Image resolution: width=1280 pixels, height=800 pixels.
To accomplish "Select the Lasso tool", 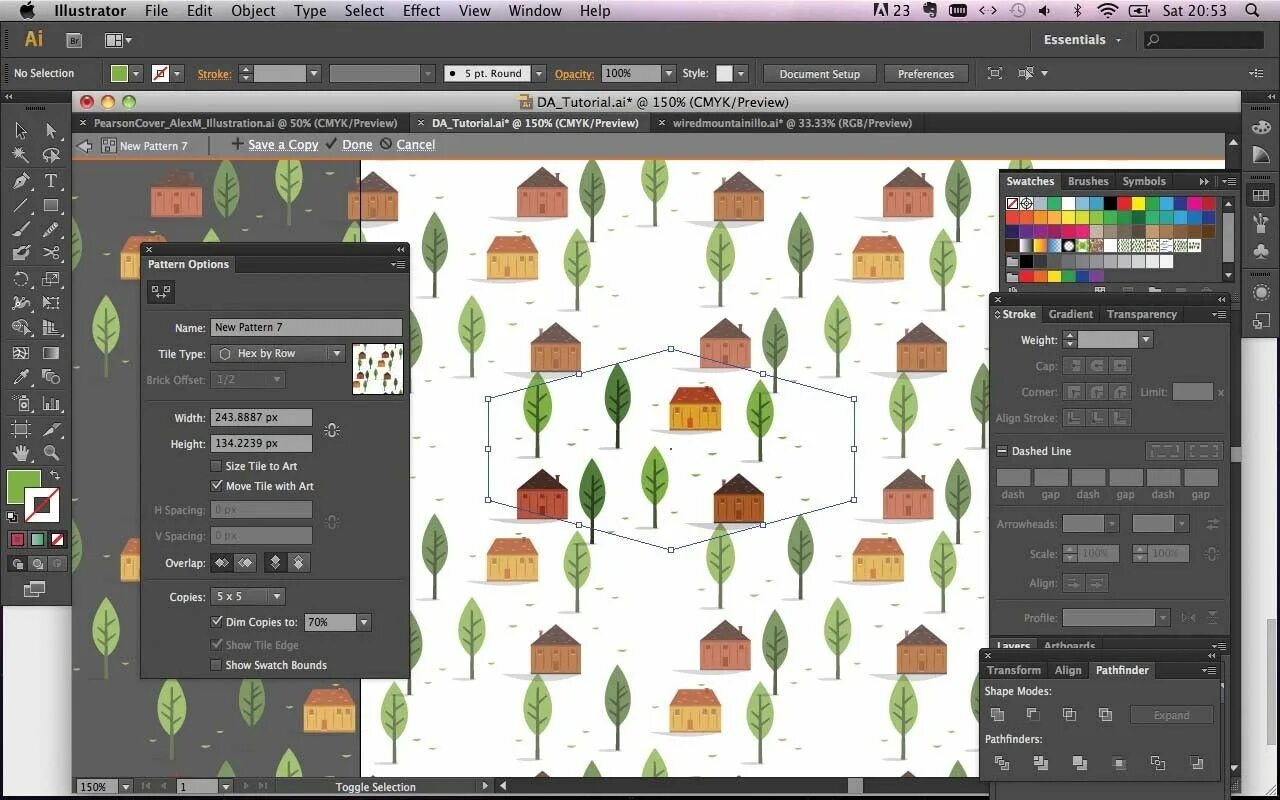I will (51, 155).
